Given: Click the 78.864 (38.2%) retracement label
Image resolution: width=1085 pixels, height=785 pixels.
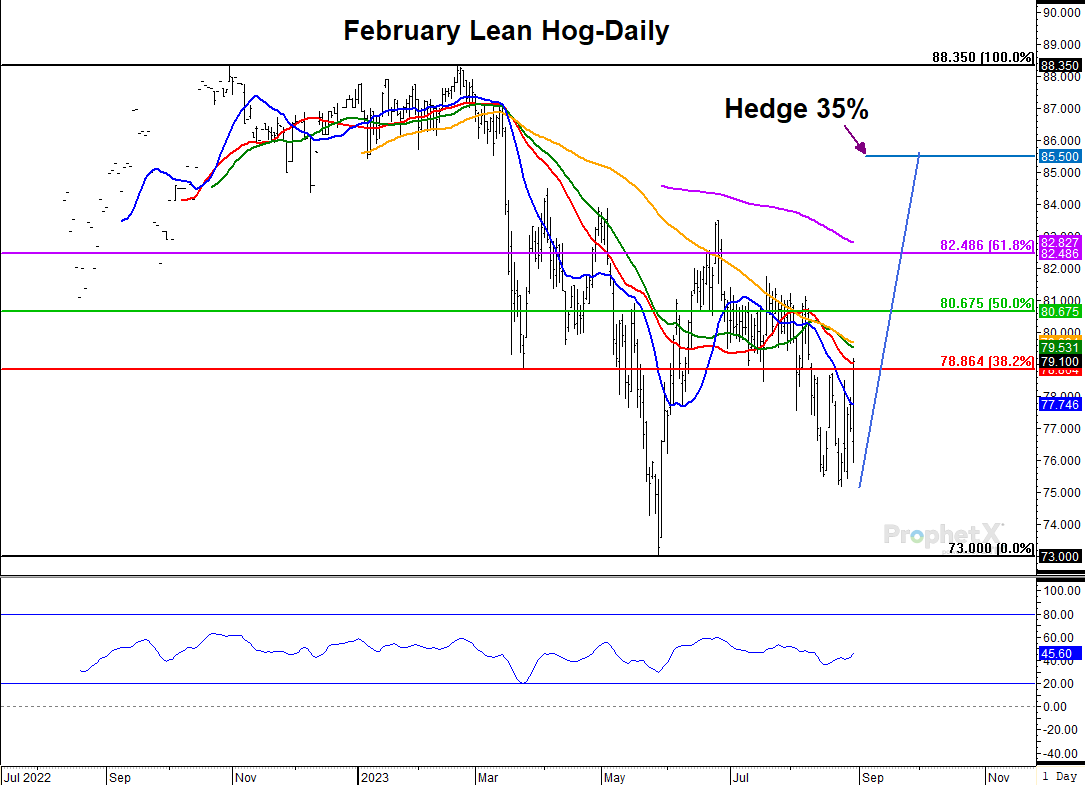Looking at the screenshot, I should pos(987,361).
